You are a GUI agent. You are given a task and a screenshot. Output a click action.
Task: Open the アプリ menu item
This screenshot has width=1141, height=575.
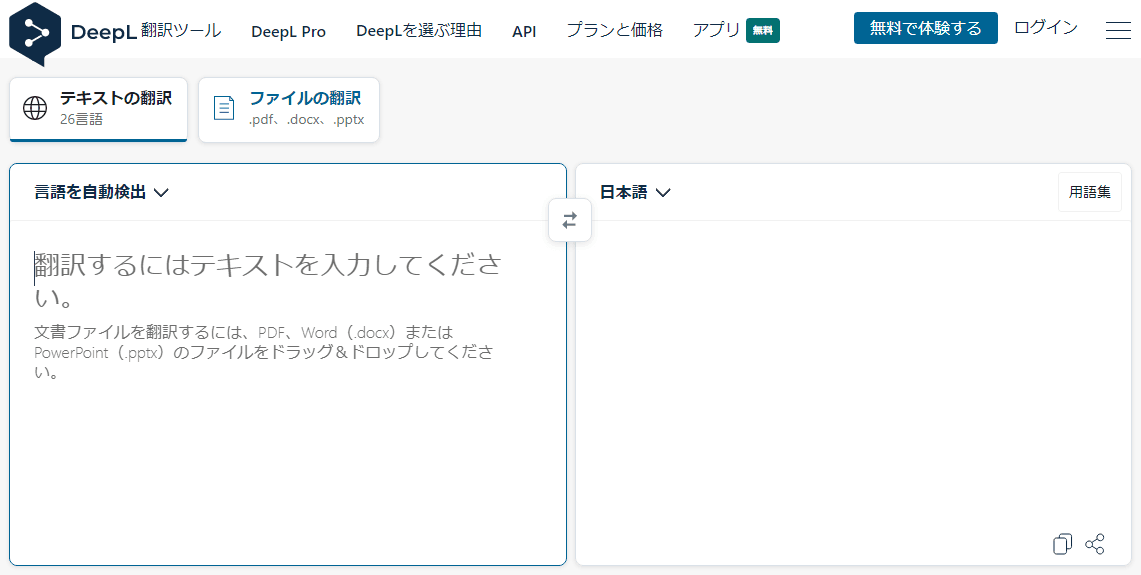(x=716, y=31)
